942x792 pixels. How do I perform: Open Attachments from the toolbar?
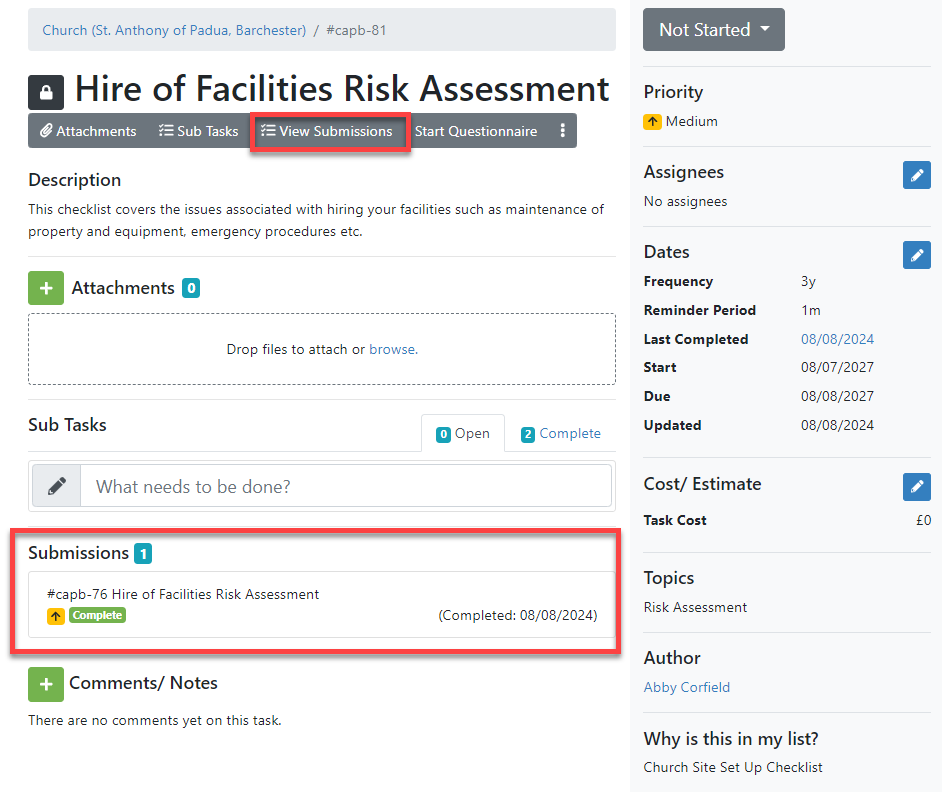88,131
